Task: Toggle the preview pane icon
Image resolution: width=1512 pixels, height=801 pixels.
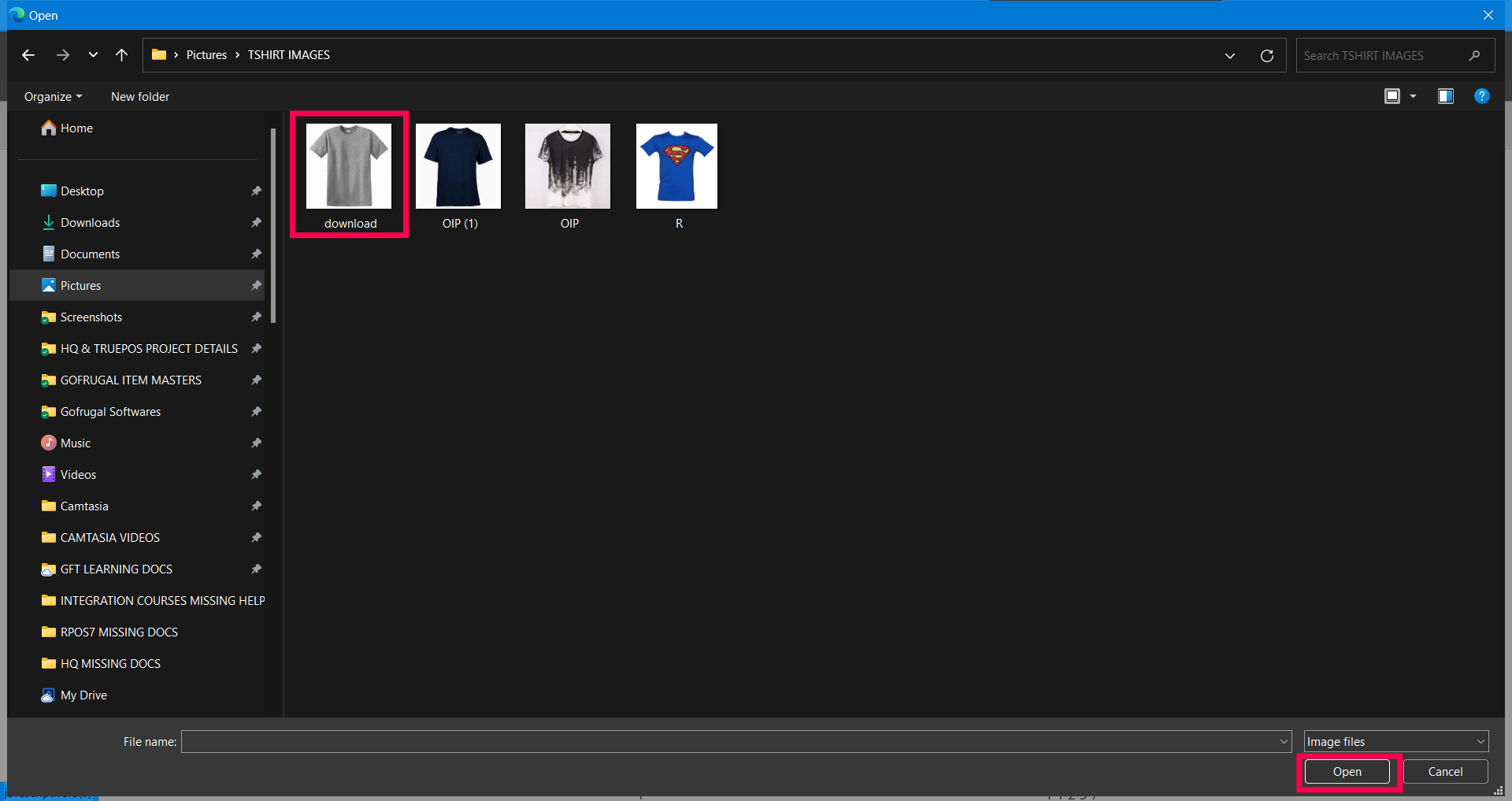Action: (x=1446, y=96)
